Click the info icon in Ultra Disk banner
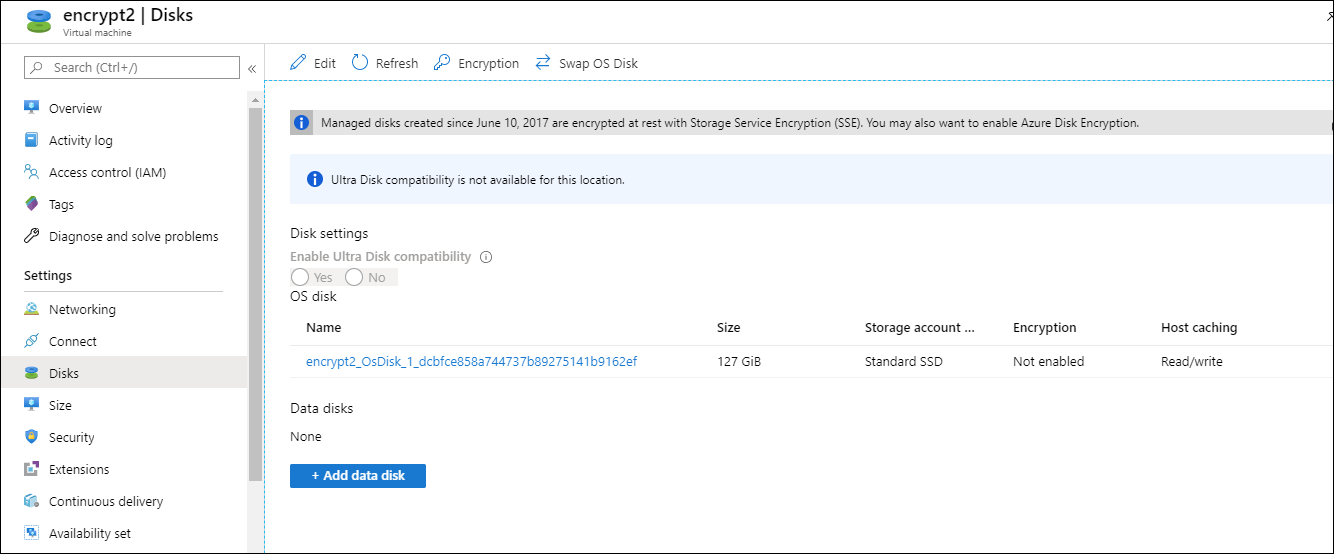The image size is (1334, 554). click(314, 180)
